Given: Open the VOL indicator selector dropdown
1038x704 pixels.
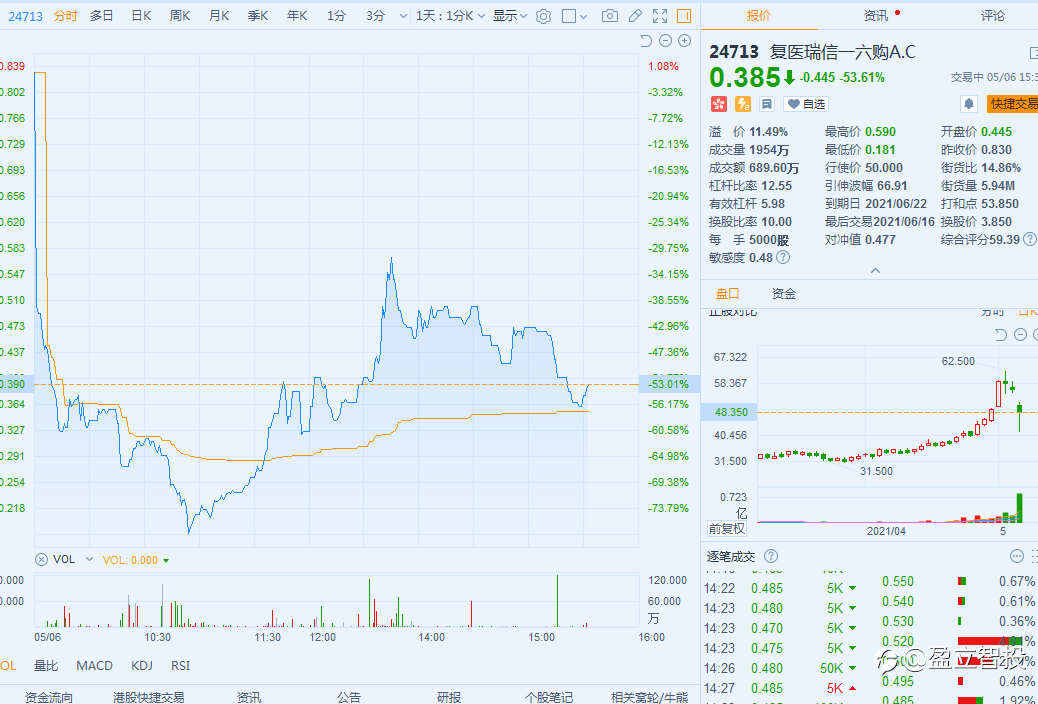Looking at the screenshot, I should point(89,560).
